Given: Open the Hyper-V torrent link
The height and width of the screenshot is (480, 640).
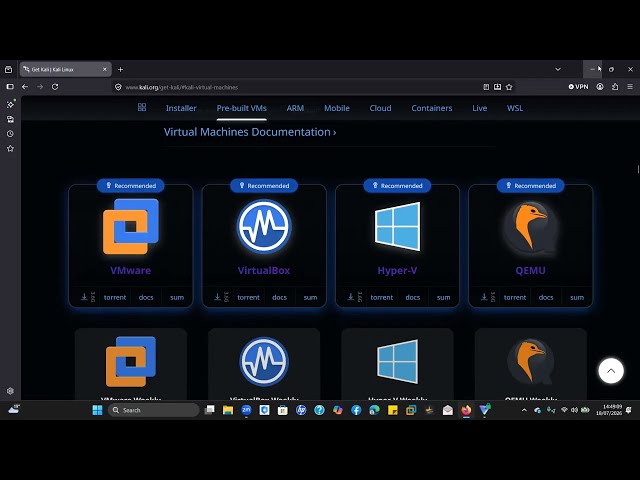Looking at the screenshot, I should pyautogui.click(x=382, y=297).
